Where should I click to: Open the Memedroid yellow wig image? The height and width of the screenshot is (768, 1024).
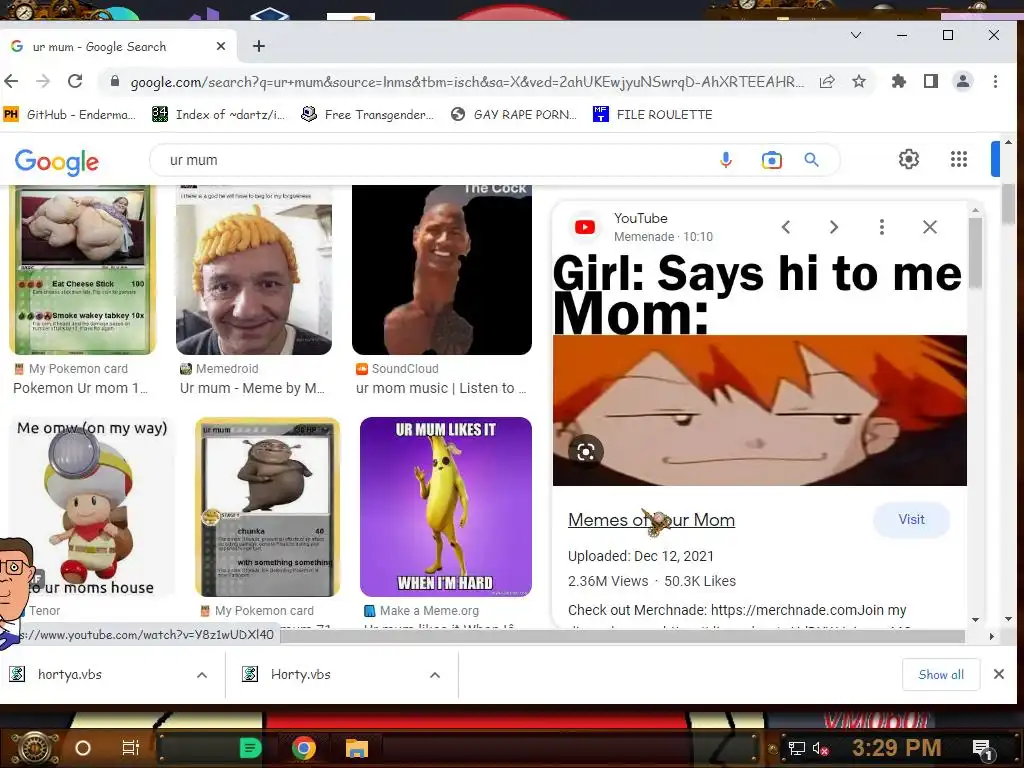tap(253, 270)
